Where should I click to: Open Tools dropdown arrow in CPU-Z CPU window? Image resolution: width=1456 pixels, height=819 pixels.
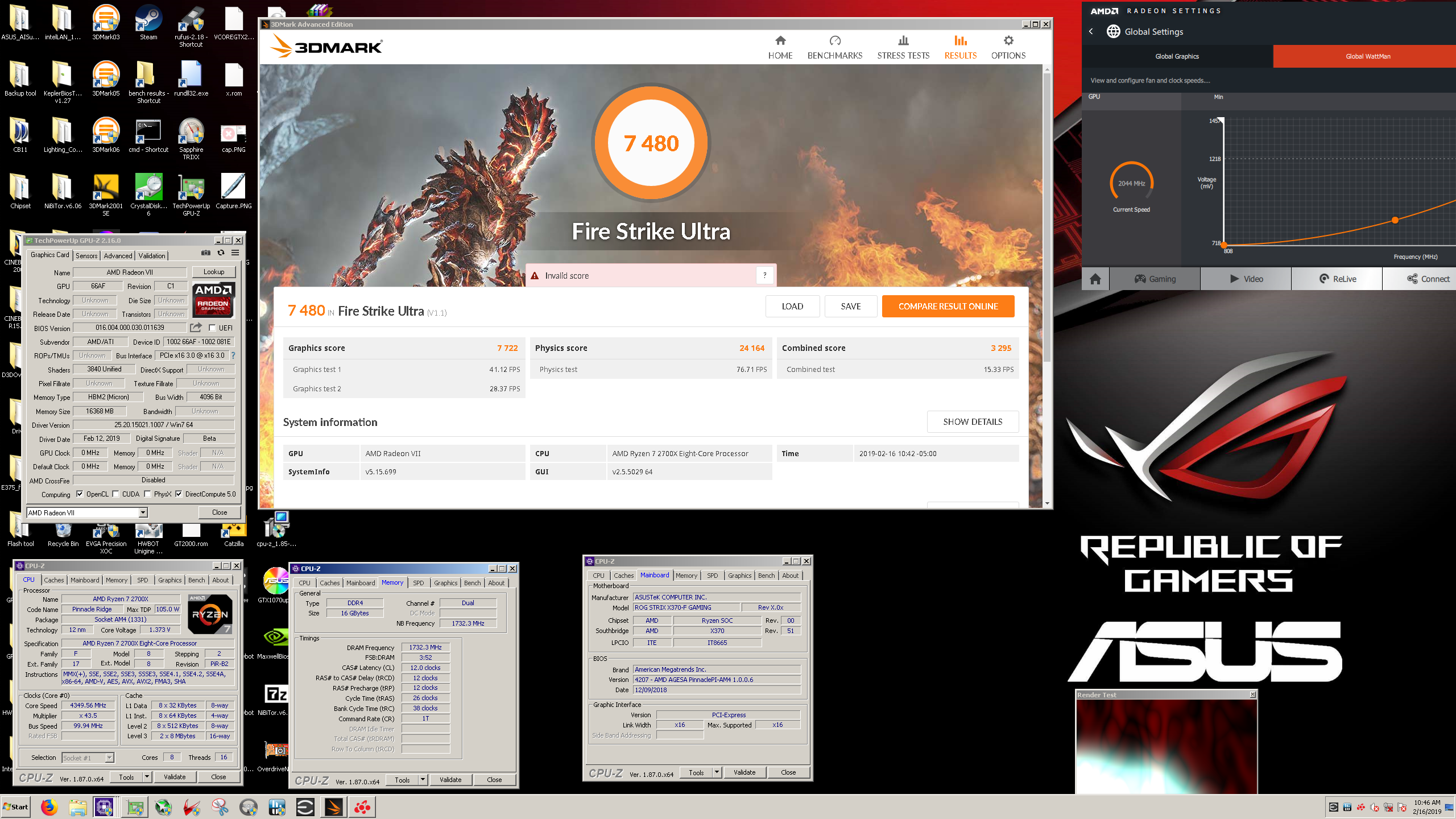[x=147, y=777]
